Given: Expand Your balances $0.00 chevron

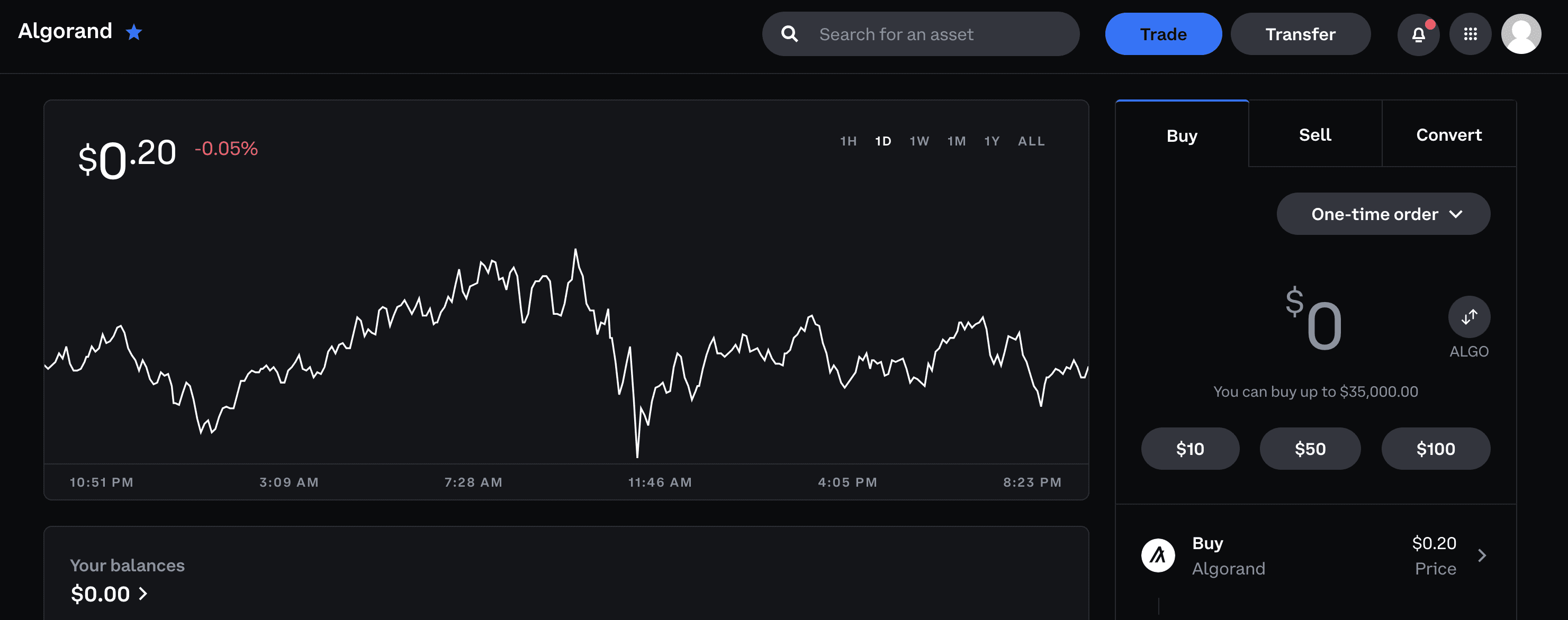Looking at the screenshot, I should tap(143, 594).
